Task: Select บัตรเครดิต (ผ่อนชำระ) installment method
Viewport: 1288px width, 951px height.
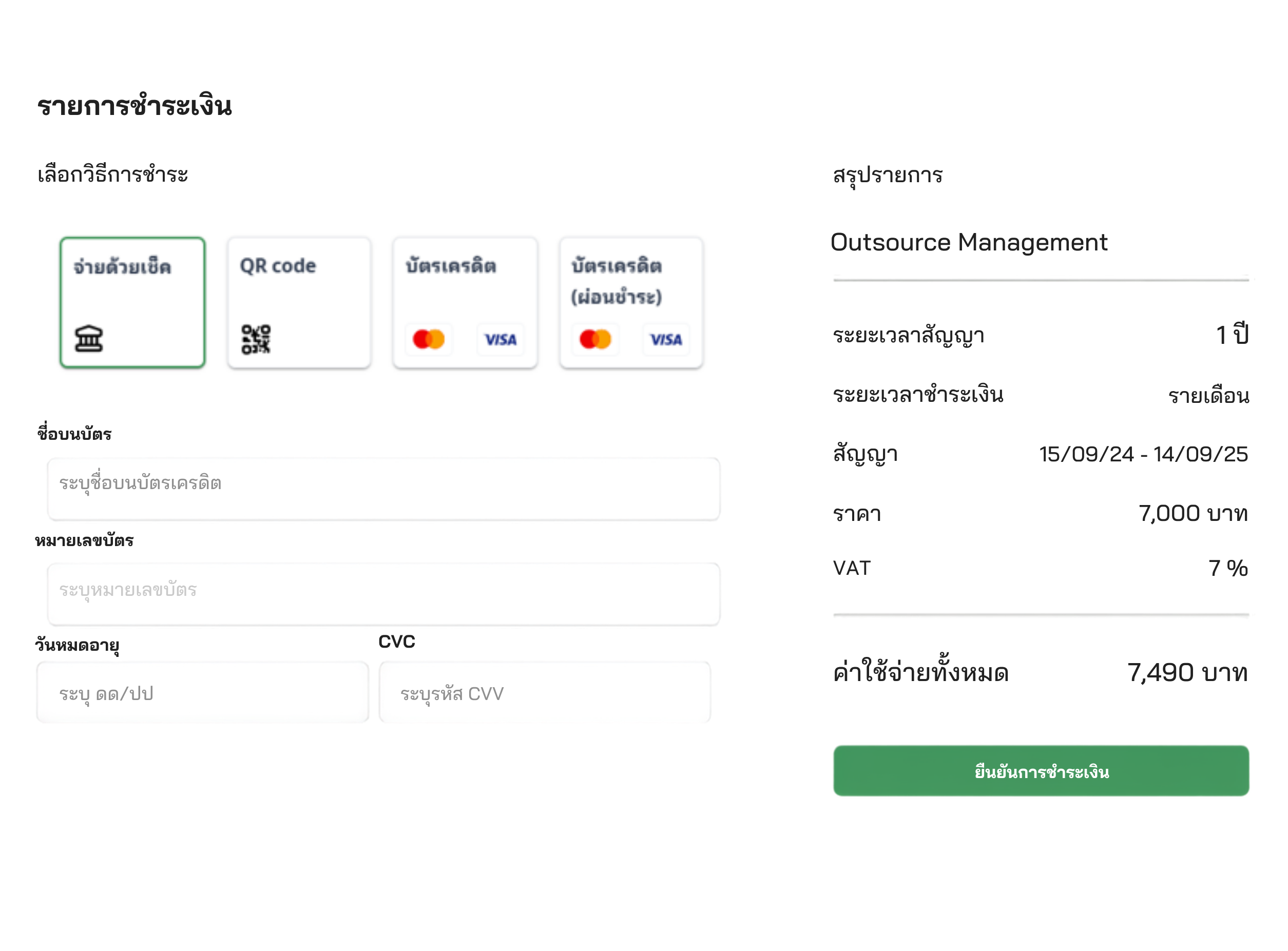Action: coord(631,302)
